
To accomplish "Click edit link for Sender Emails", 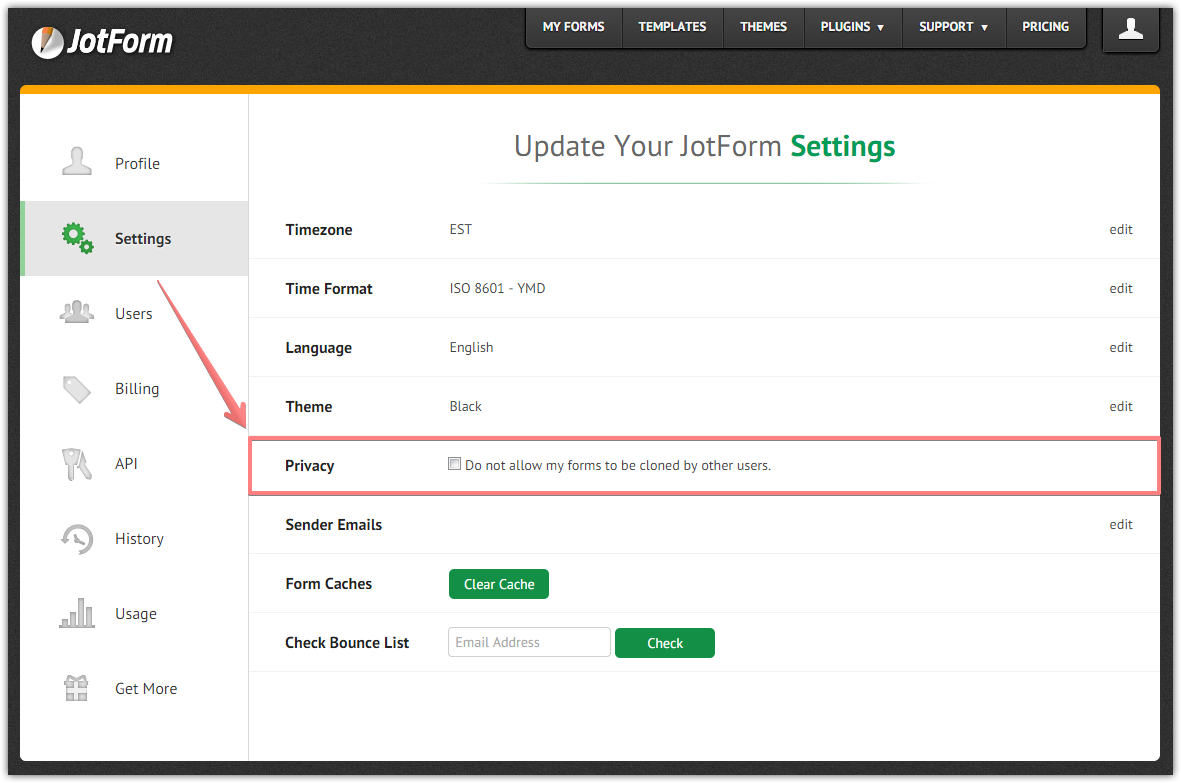I will [x=1120, y=524].
